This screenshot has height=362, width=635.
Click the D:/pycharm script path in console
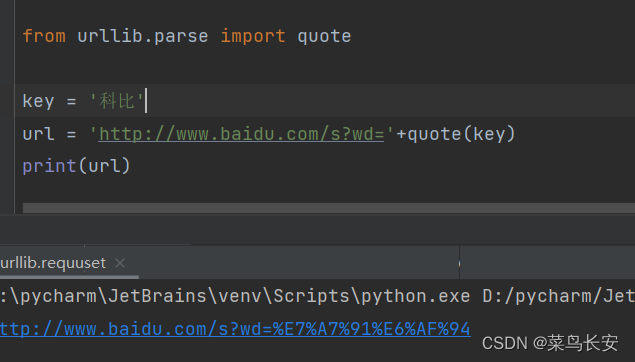[558, 296]
